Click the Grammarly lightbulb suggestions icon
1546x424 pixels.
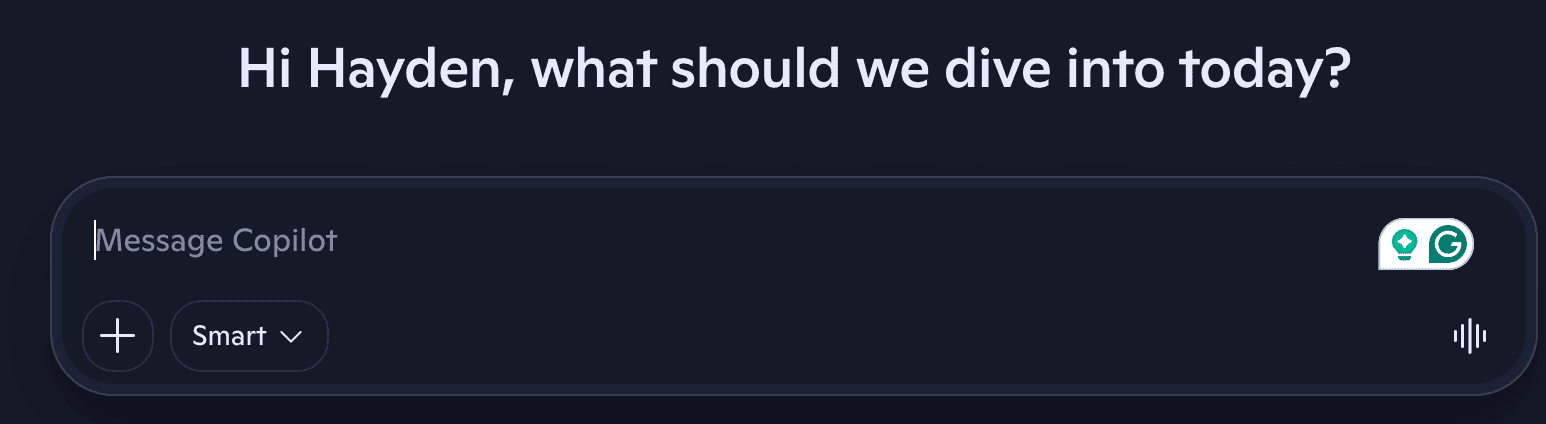pos(1405,244)
